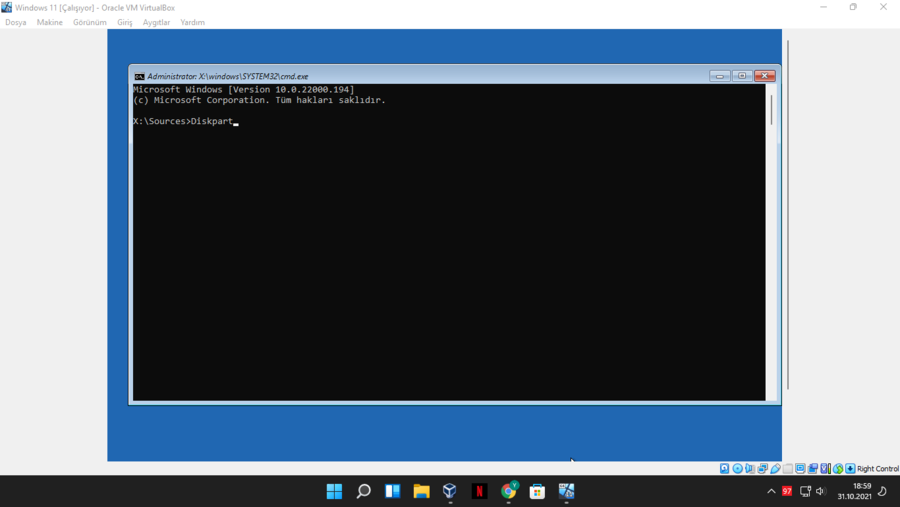Click the Right Control host key label

point(878,469)
